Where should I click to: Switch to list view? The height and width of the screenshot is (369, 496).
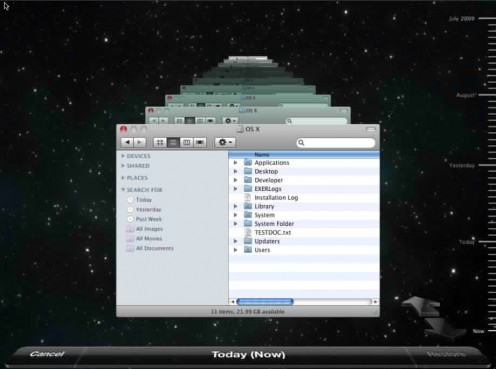(x=173, y=142)
